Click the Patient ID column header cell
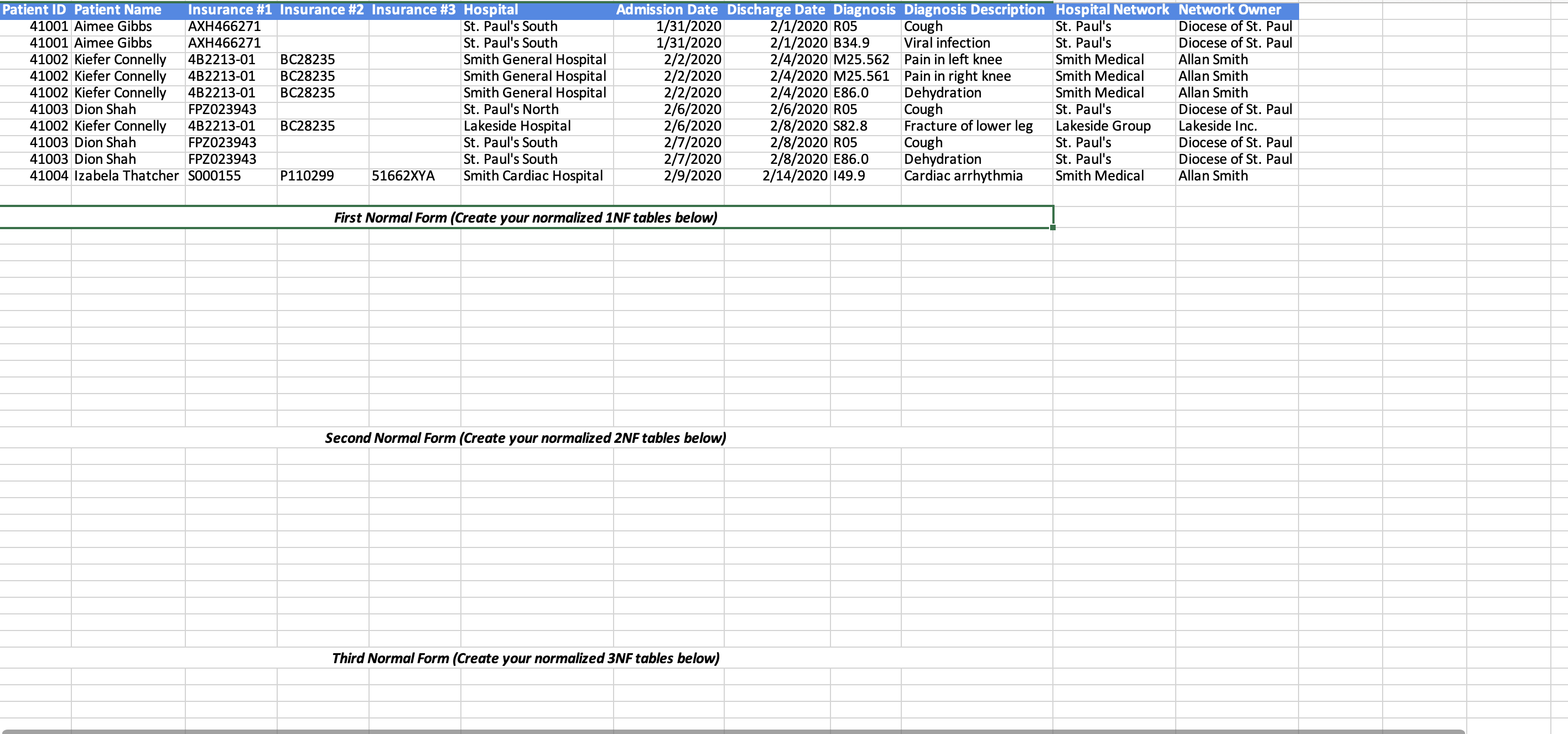The height and width of the screenshot is (734, 1568). [35, 10]
